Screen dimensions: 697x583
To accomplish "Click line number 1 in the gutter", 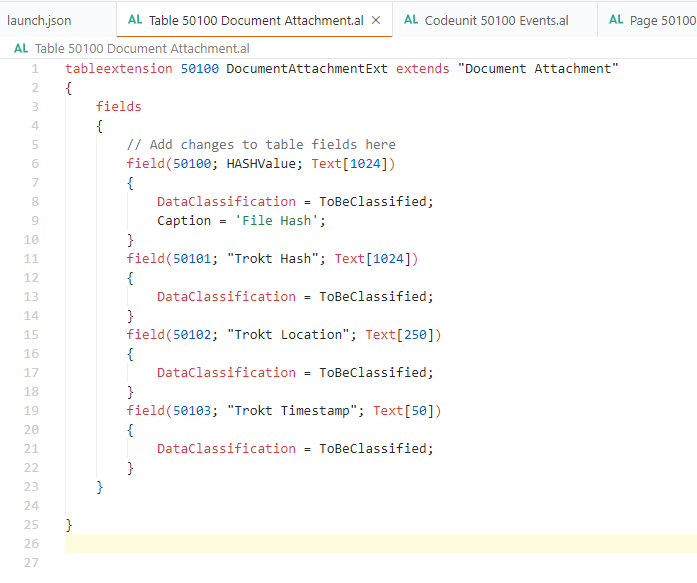I will point(35,69).
